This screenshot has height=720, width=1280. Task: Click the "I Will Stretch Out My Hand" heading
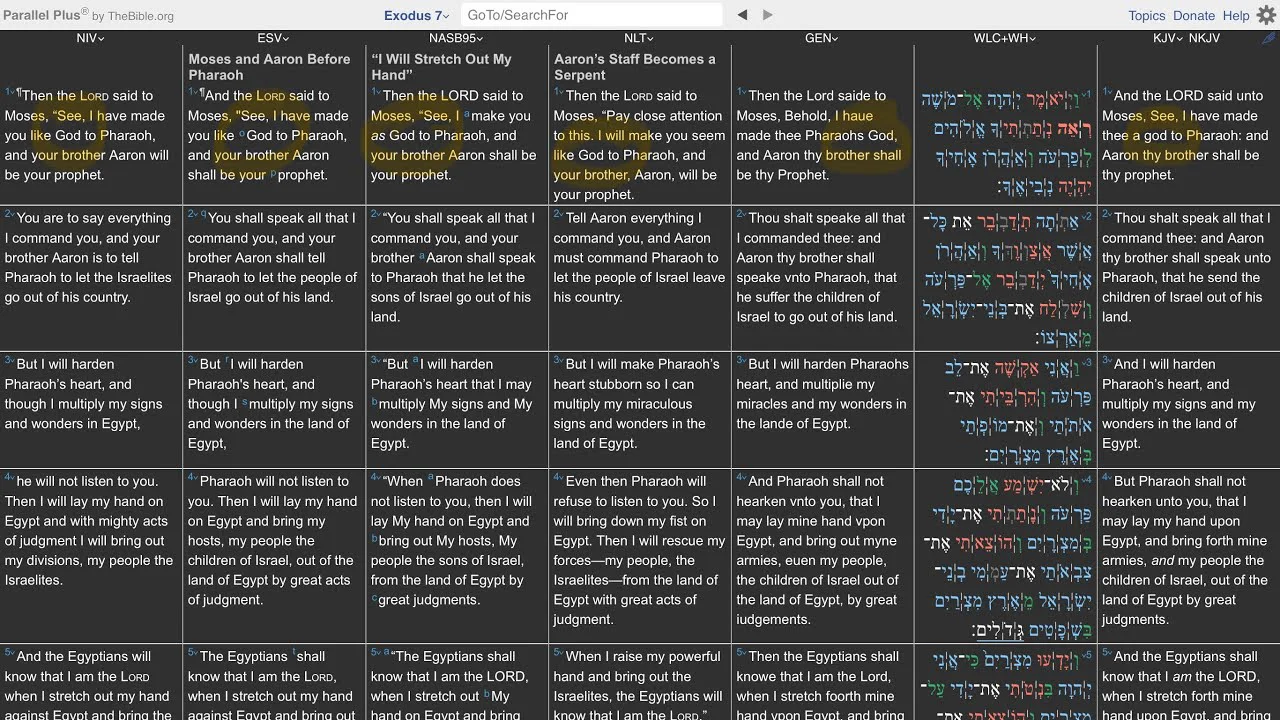click(441, 67)
